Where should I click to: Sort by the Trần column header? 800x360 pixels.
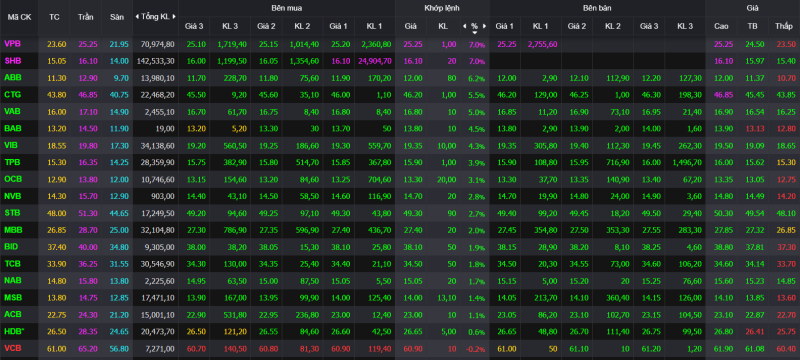tap(86, 17)
